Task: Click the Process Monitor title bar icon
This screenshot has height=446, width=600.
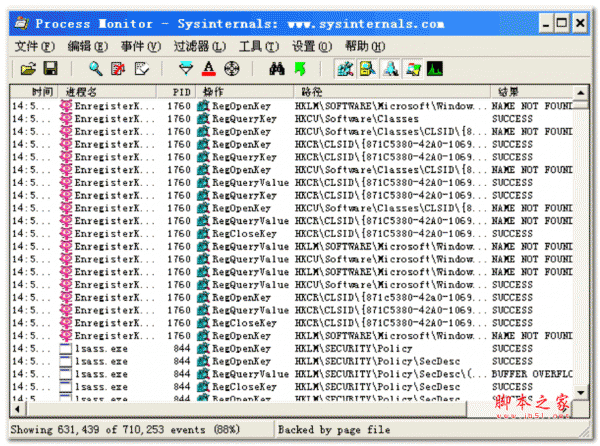Action: (21, 23)
